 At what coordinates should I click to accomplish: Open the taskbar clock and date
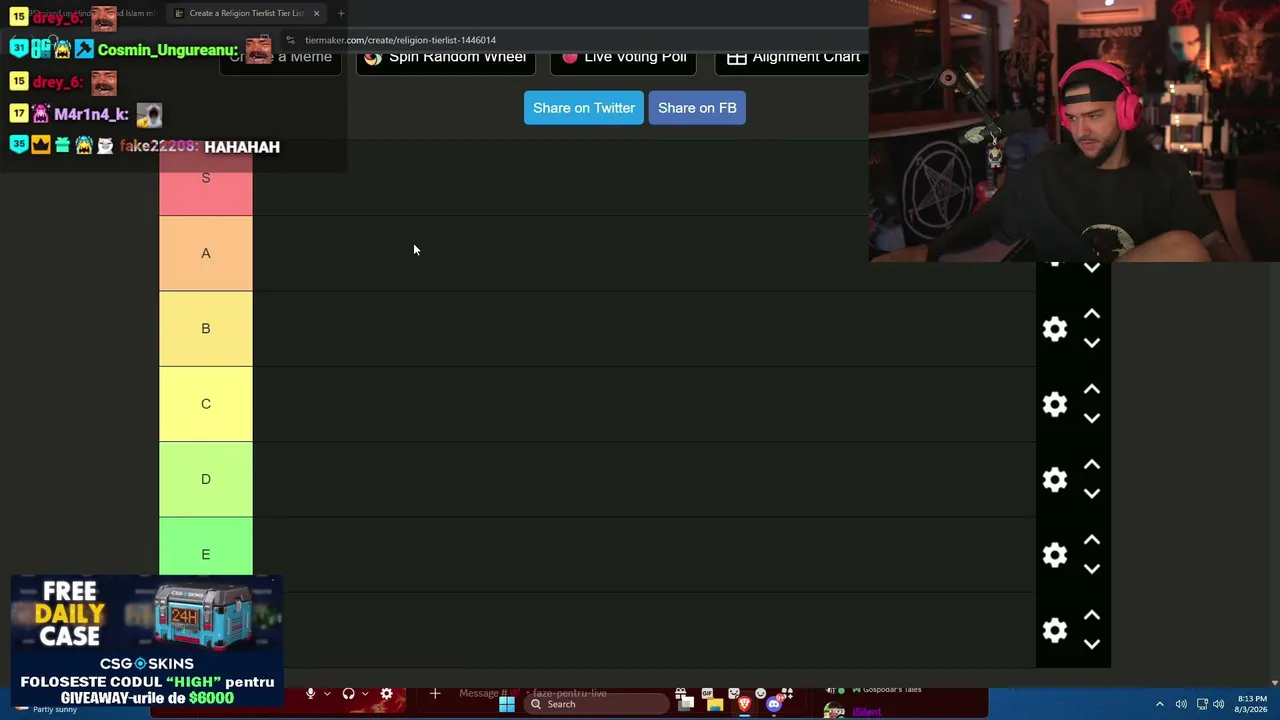(x=1252, y=704)
